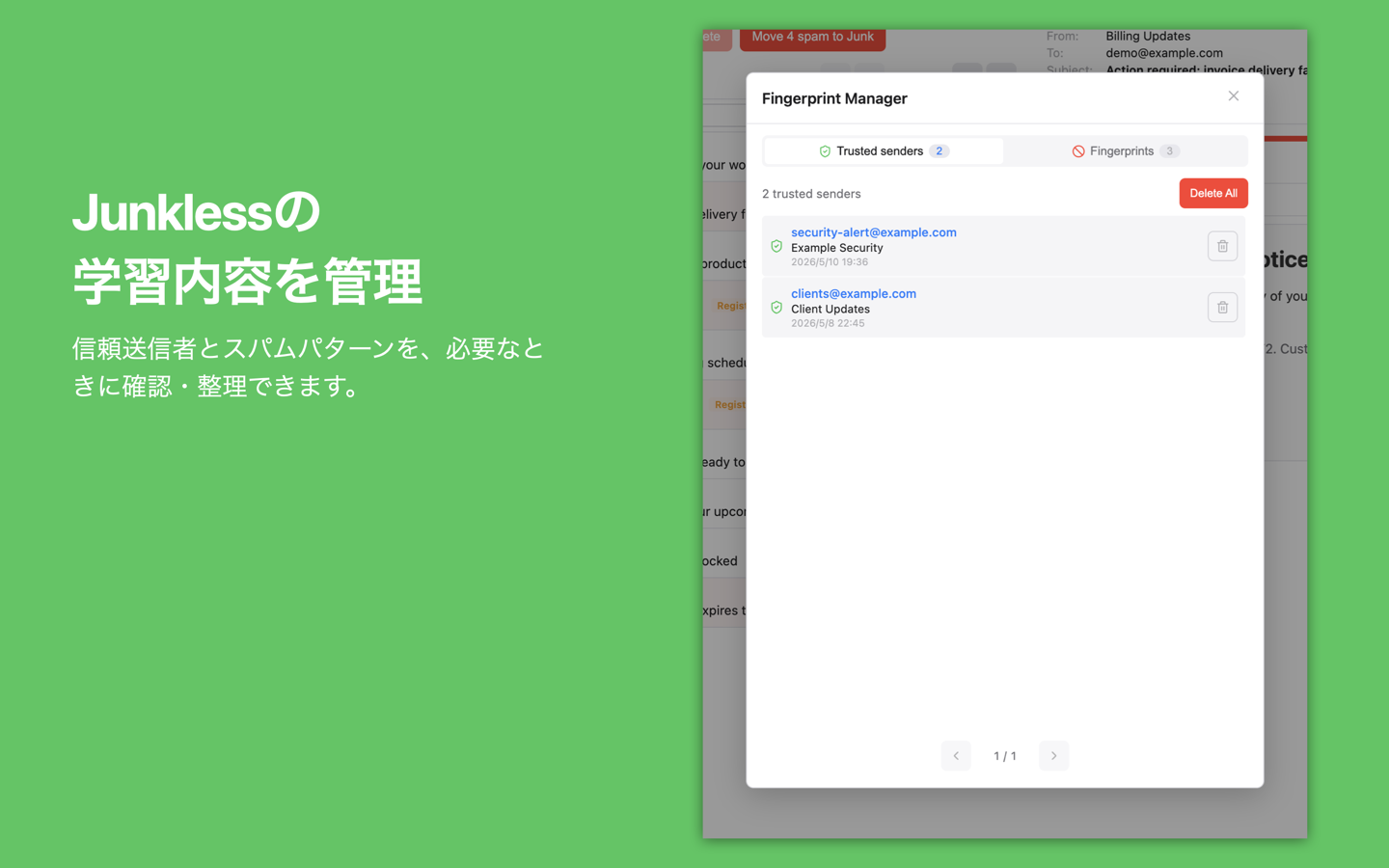This screenshot has height=868, width=1389.
Task: Open the security-alert@example.com sender link
Action: (874, 232)
